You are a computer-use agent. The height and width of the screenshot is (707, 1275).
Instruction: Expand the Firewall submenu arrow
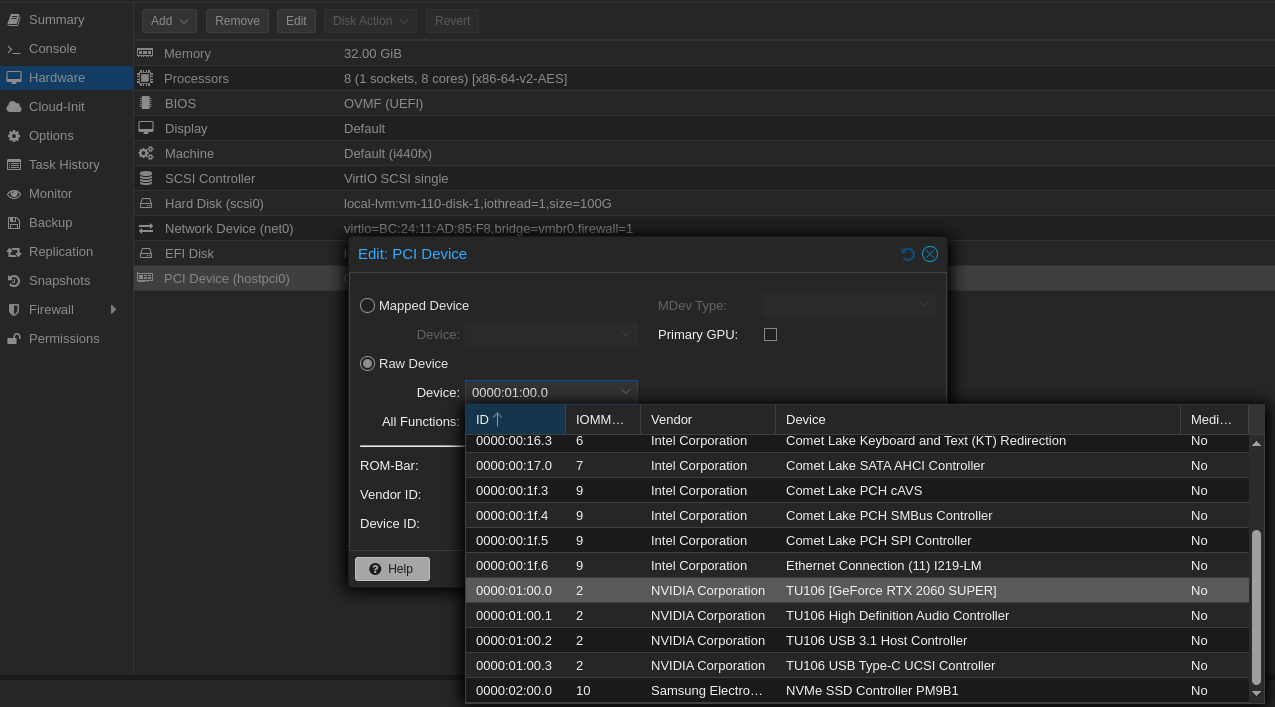pos(114,310)
